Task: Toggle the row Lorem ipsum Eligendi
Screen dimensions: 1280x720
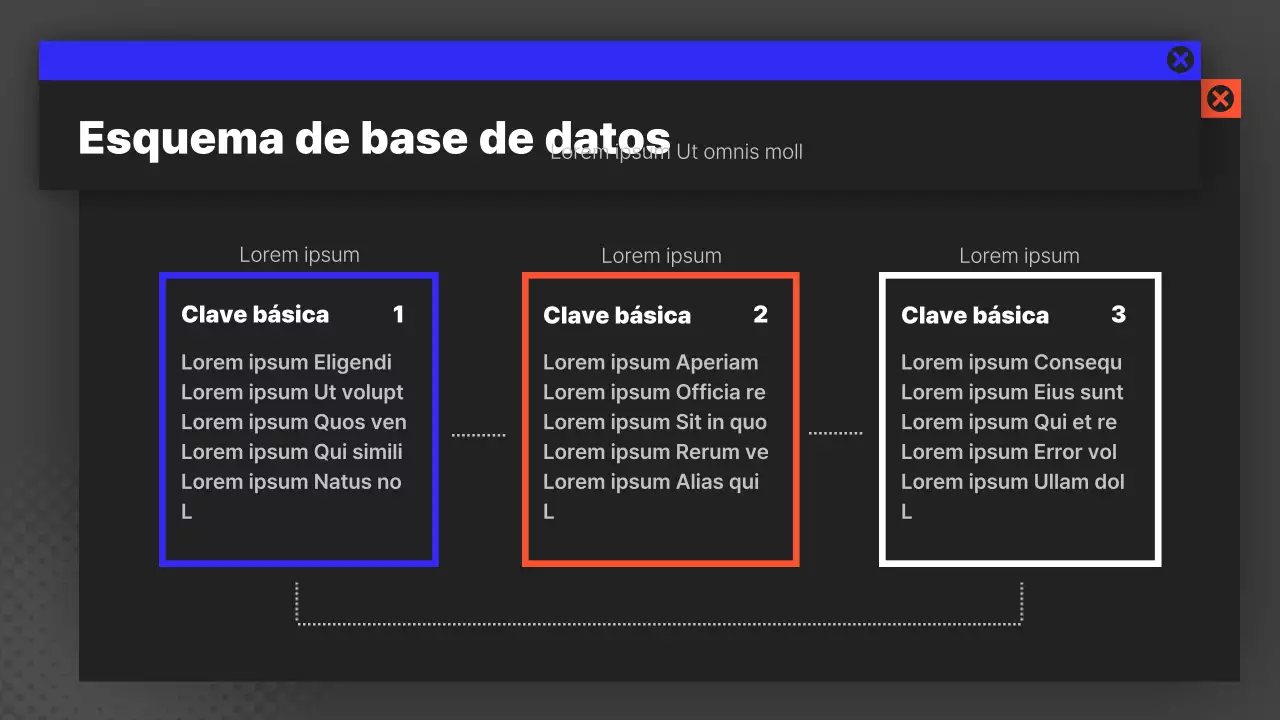Action: (x=286, y=362)
